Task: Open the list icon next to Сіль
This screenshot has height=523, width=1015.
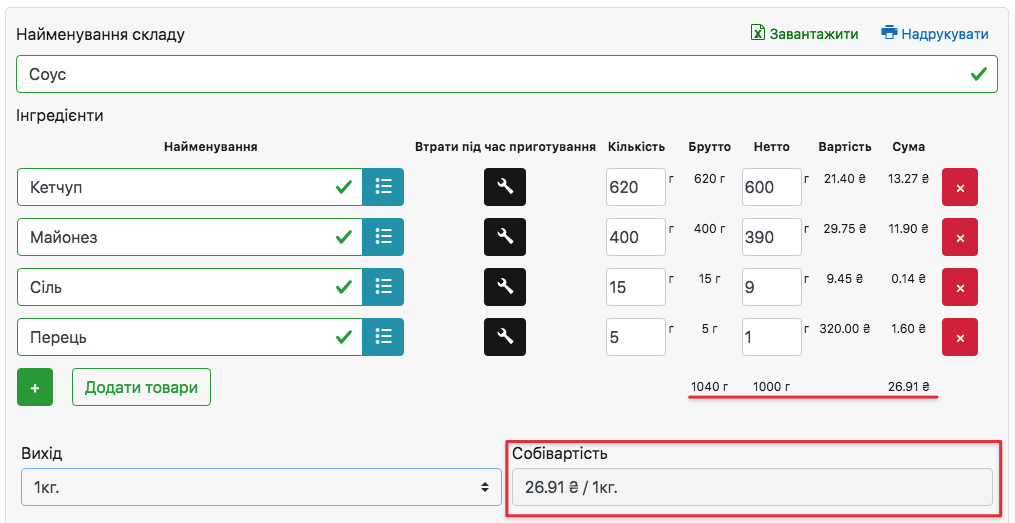Action: click(x=383, y=287)
